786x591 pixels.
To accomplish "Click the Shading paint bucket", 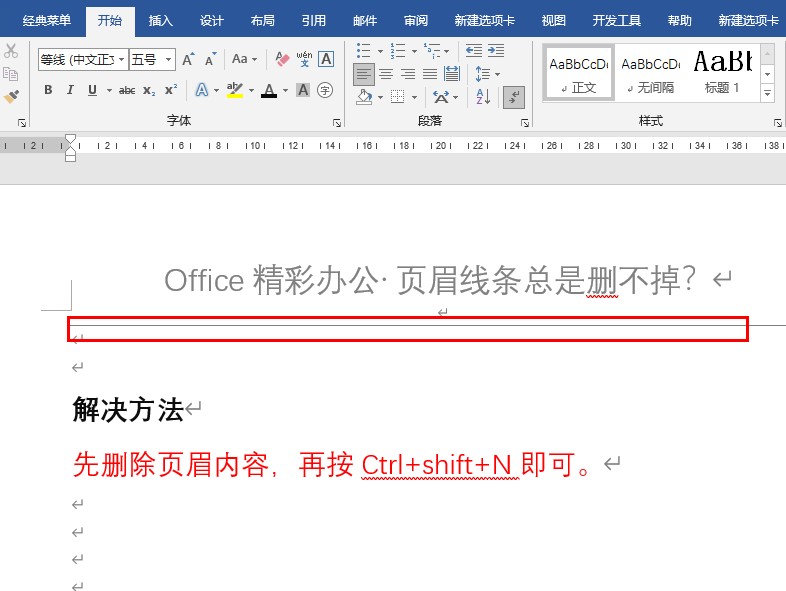I will click(x=364, y=96).
